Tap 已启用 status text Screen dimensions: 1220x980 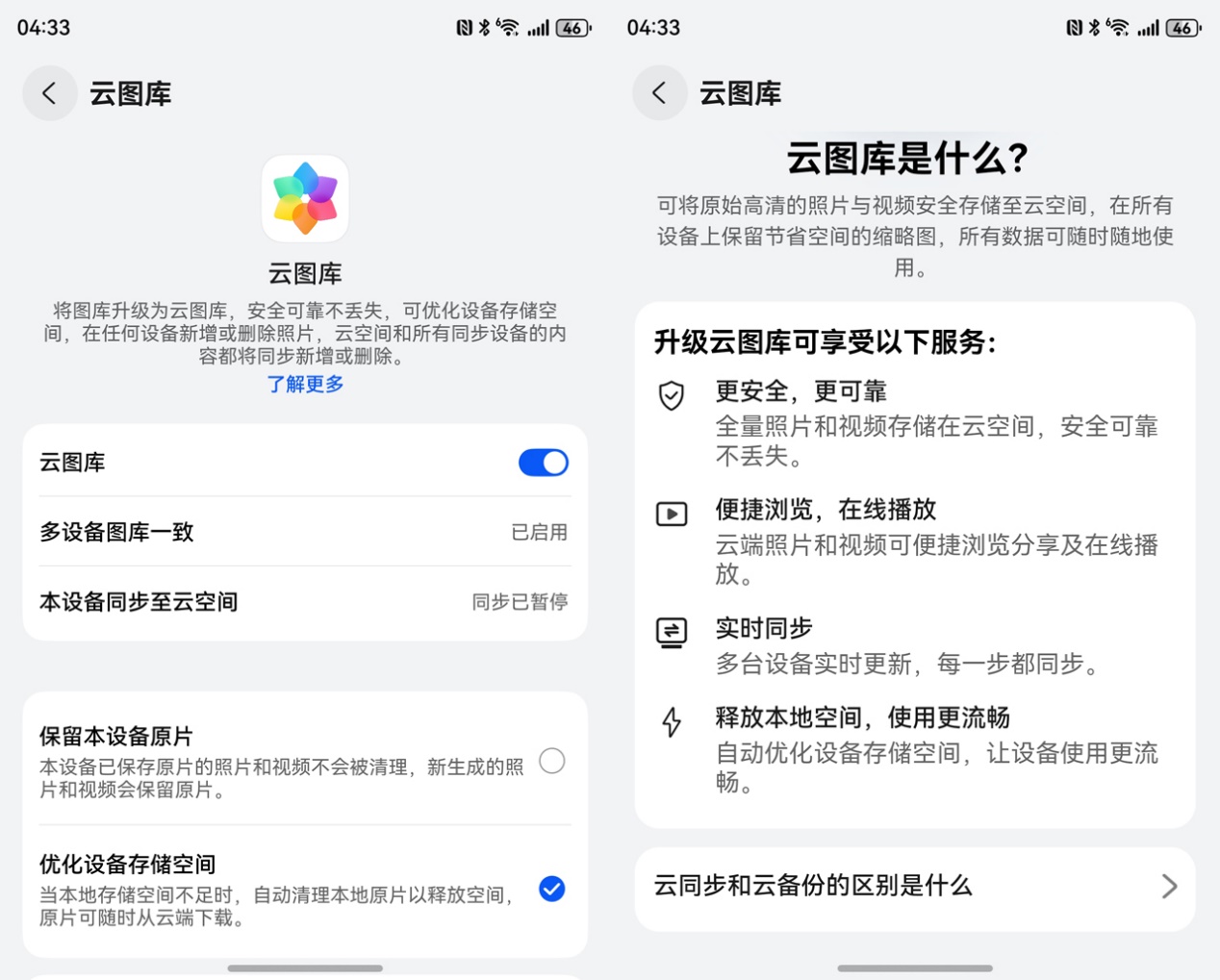tap(539, 532)
